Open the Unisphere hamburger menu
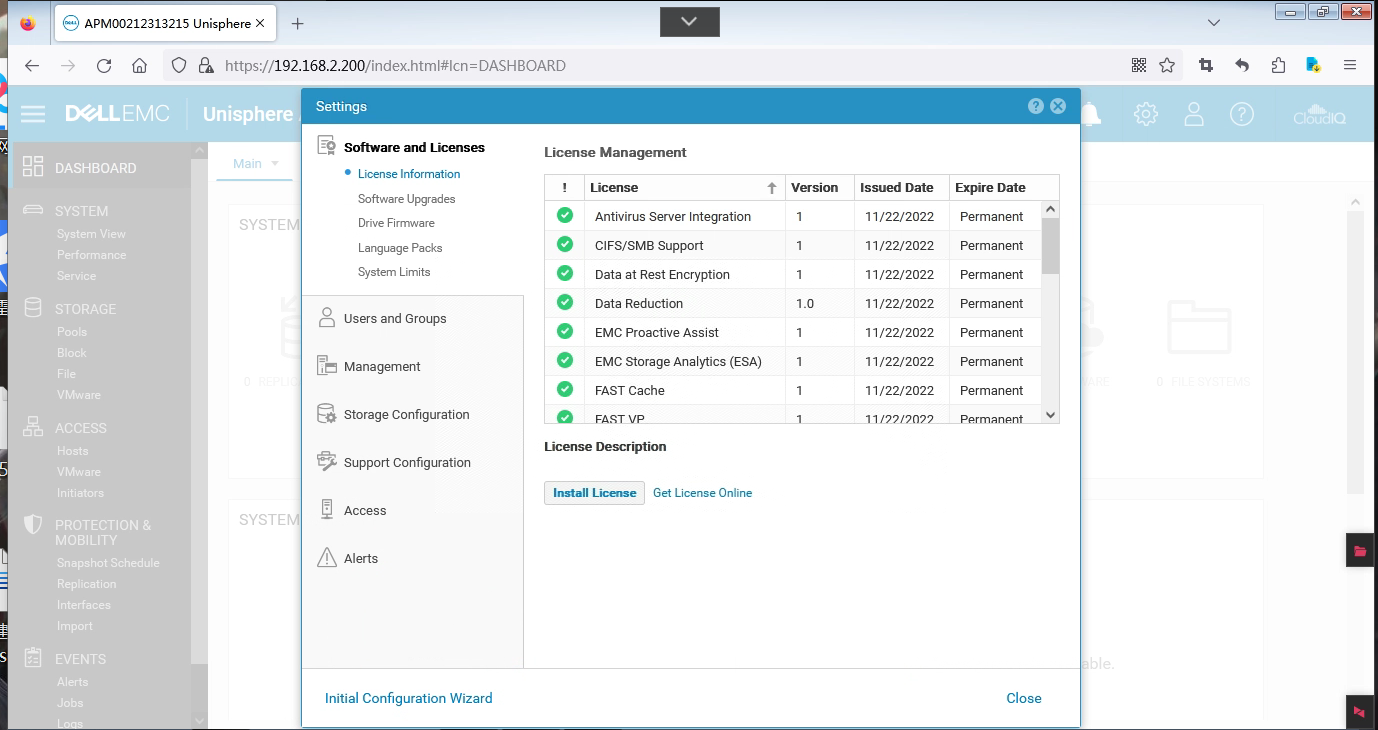The height and width of the screenshot is (730, 1378). tap(33, 114)
